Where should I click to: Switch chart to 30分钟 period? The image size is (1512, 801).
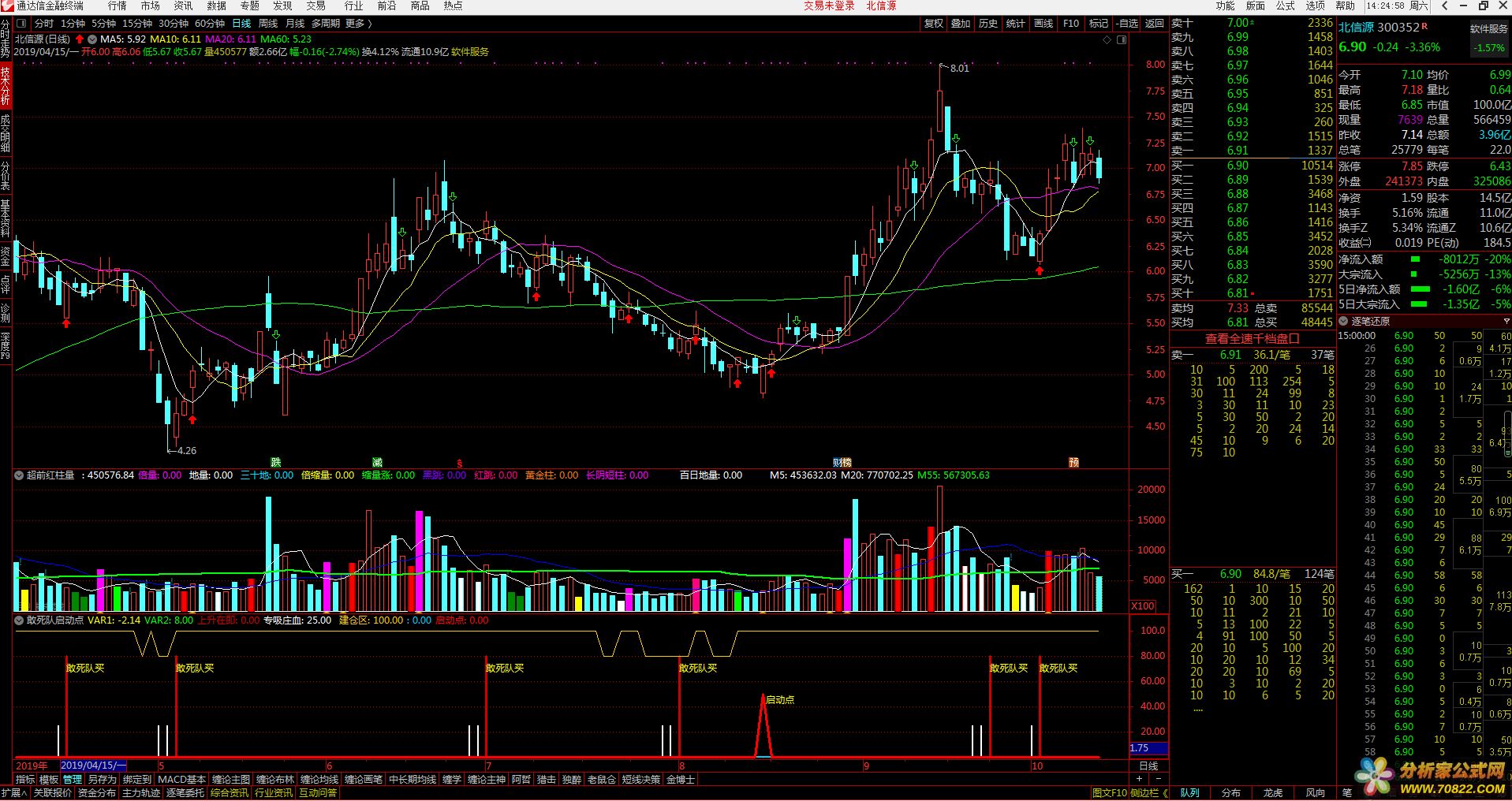point(174,24)
